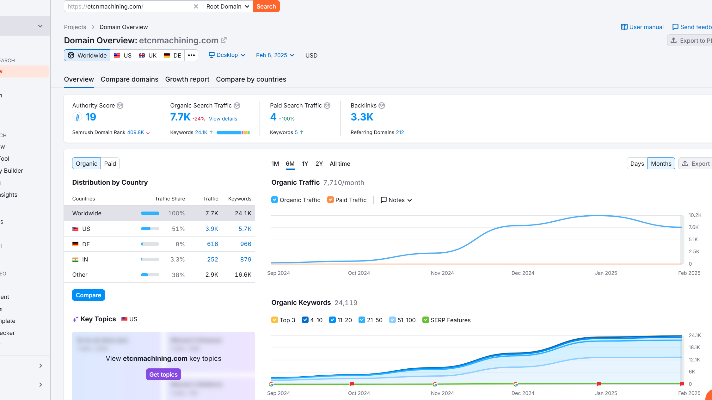Select the Organic toggle button
The height and width of the screenshot is (400, 712).
(86, 163)
